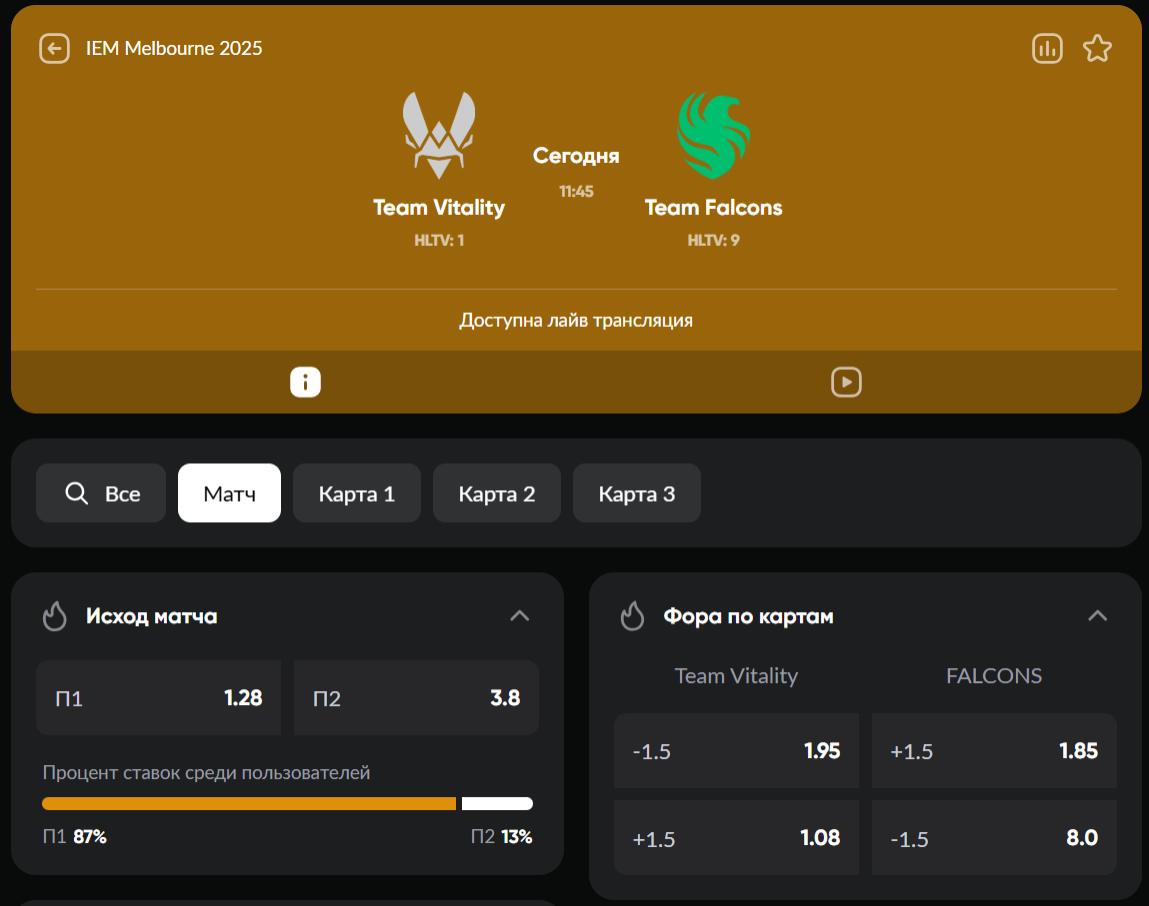The height and width of the screenshot is (906, 1149).
Task: Open search in Все filter
Action: click(x=101, y=493)
